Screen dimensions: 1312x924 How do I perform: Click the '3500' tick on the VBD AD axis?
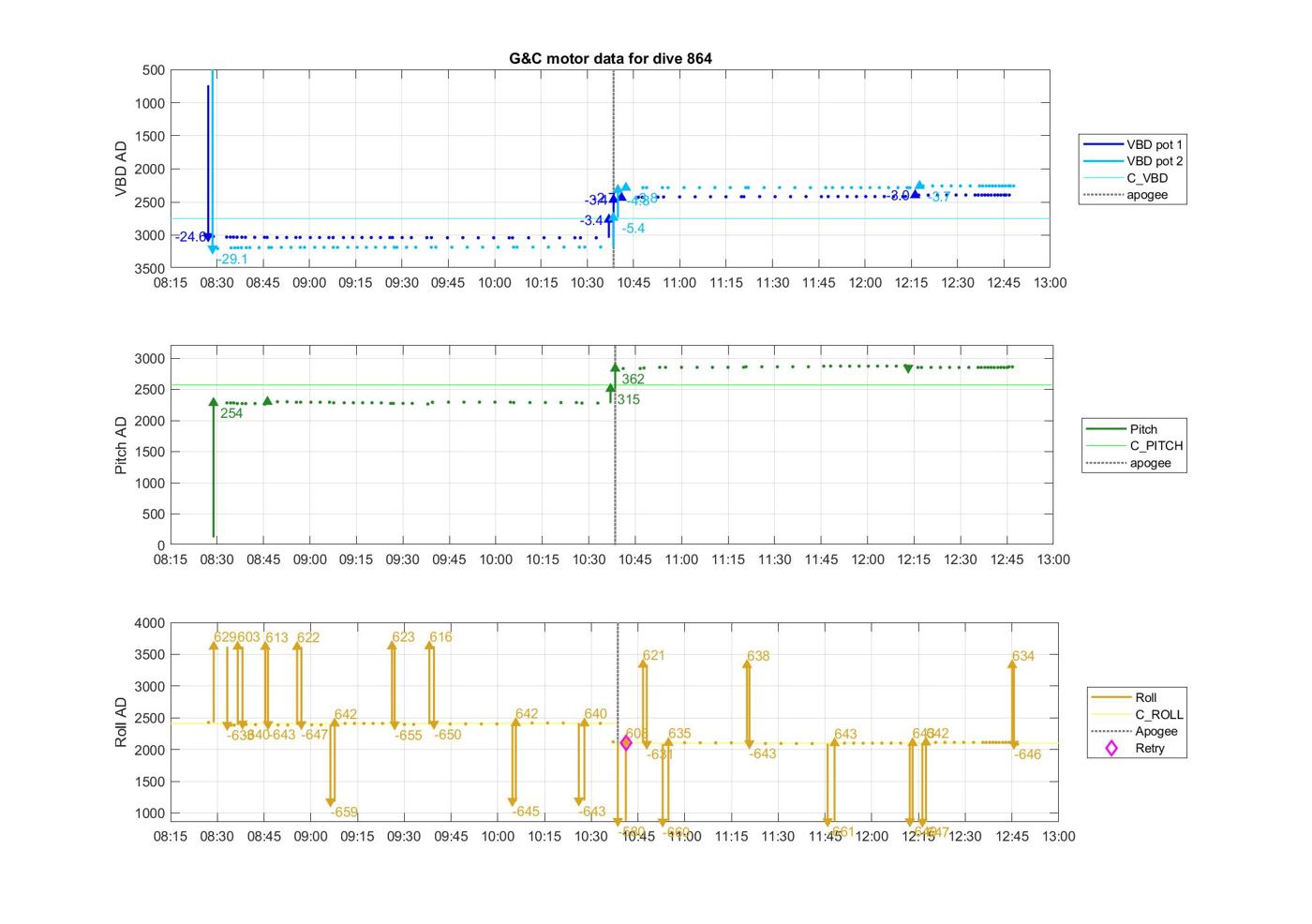coord(150,269)
